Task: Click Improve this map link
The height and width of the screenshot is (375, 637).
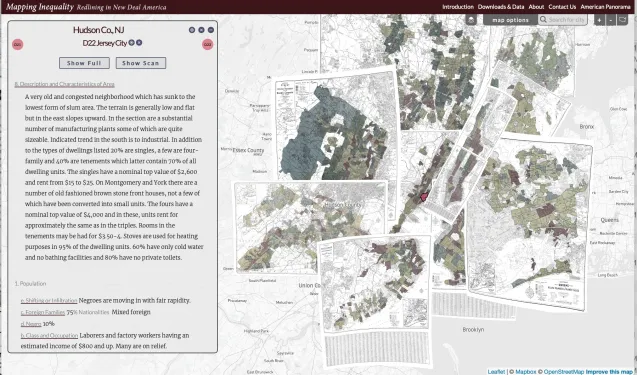Action: [x=609, y=371]
